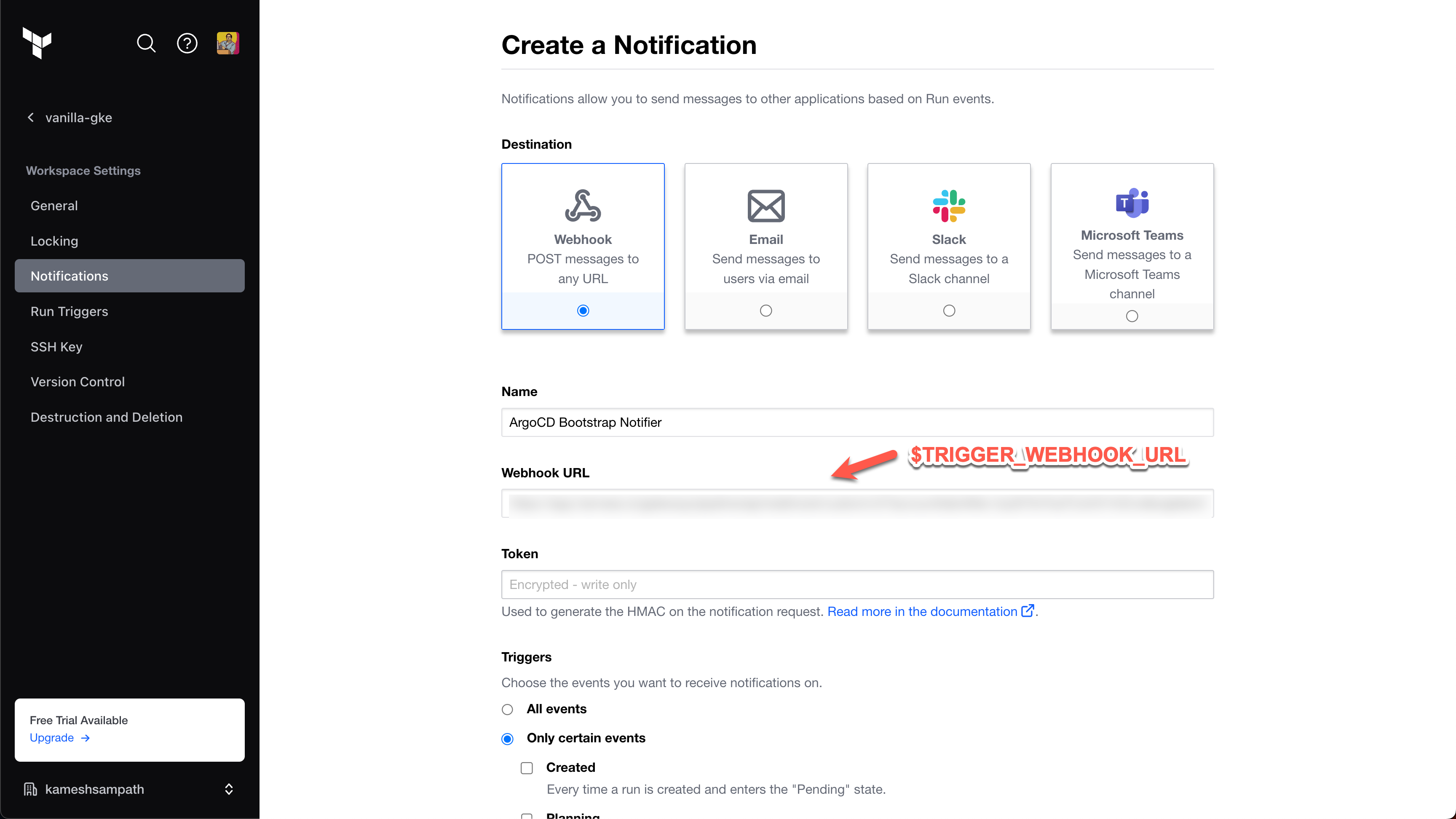Click the Slack logo icon
The image size is (1456, 819).
click(948, 206)
